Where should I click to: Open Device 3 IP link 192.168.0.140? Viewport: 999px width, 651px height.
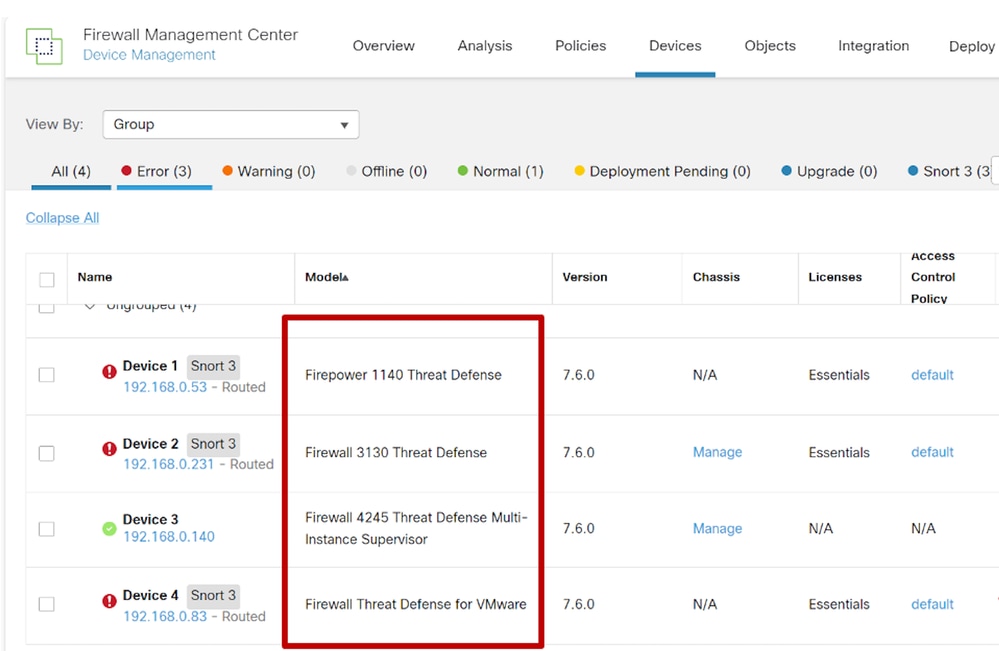point(169,537)
